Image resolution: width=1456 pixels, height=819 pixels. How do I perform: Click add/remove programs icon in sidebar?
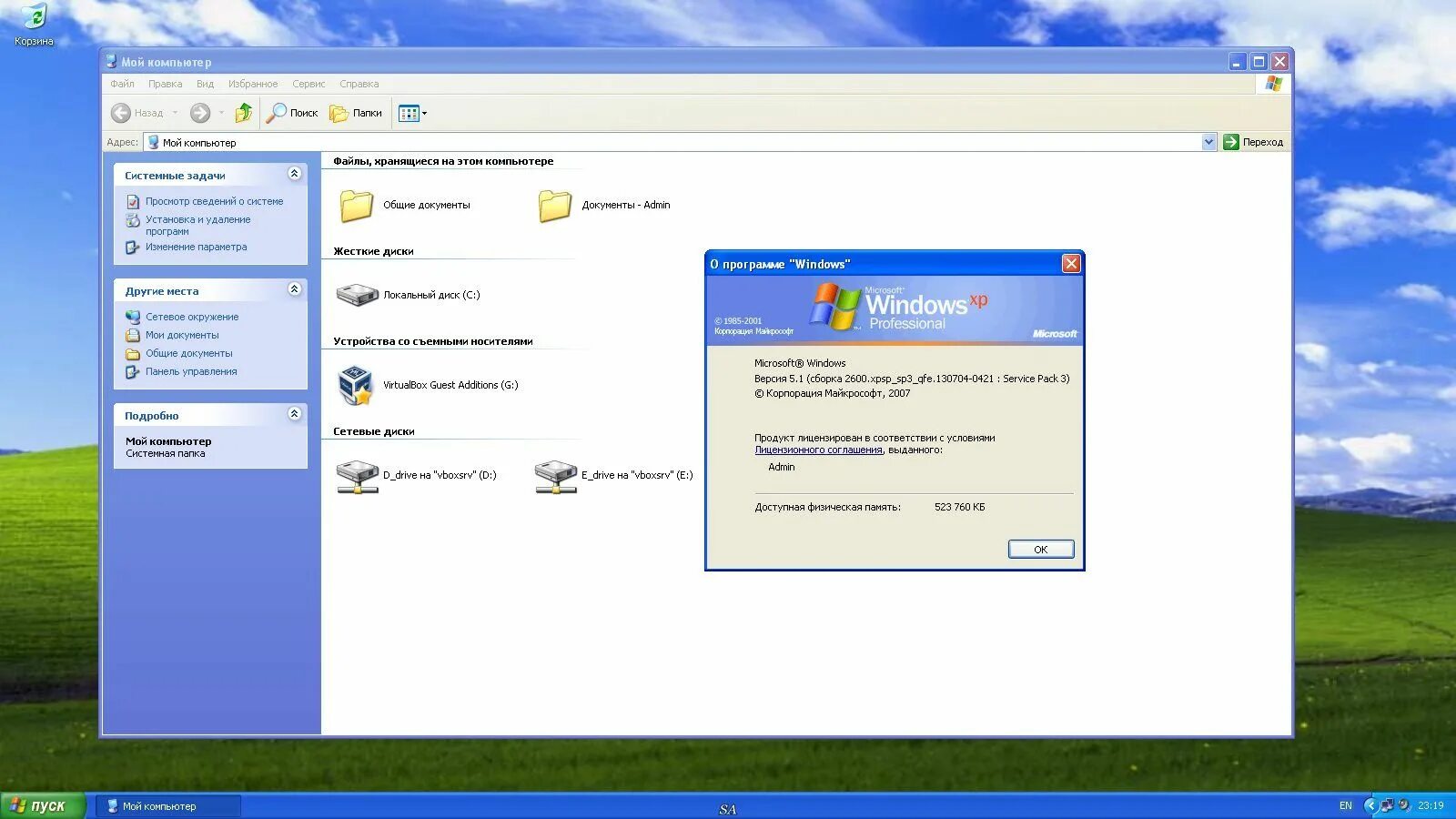point(133,220)
